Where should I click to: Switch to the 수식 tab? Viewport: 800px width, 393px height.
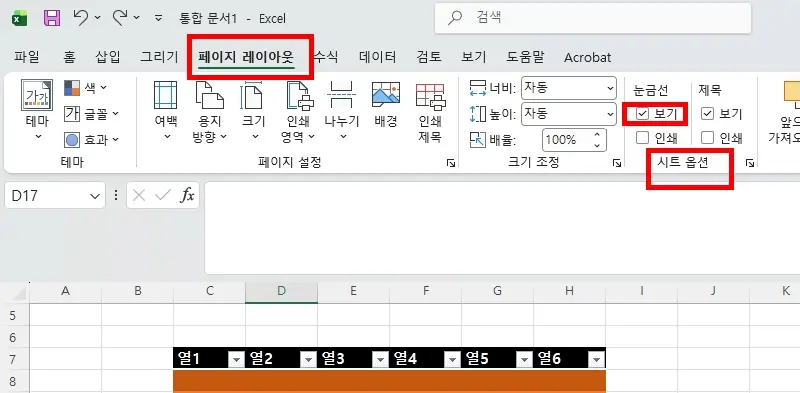point(326,57)
